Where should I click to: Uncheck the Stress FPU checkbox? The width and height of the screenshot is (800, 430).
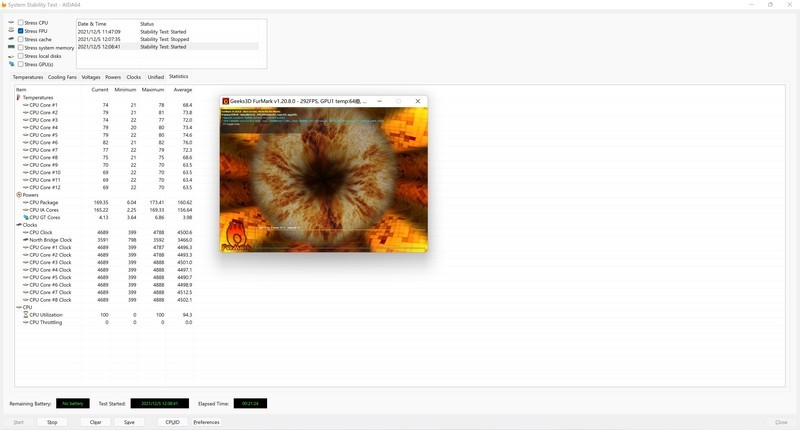pos(21,31)
